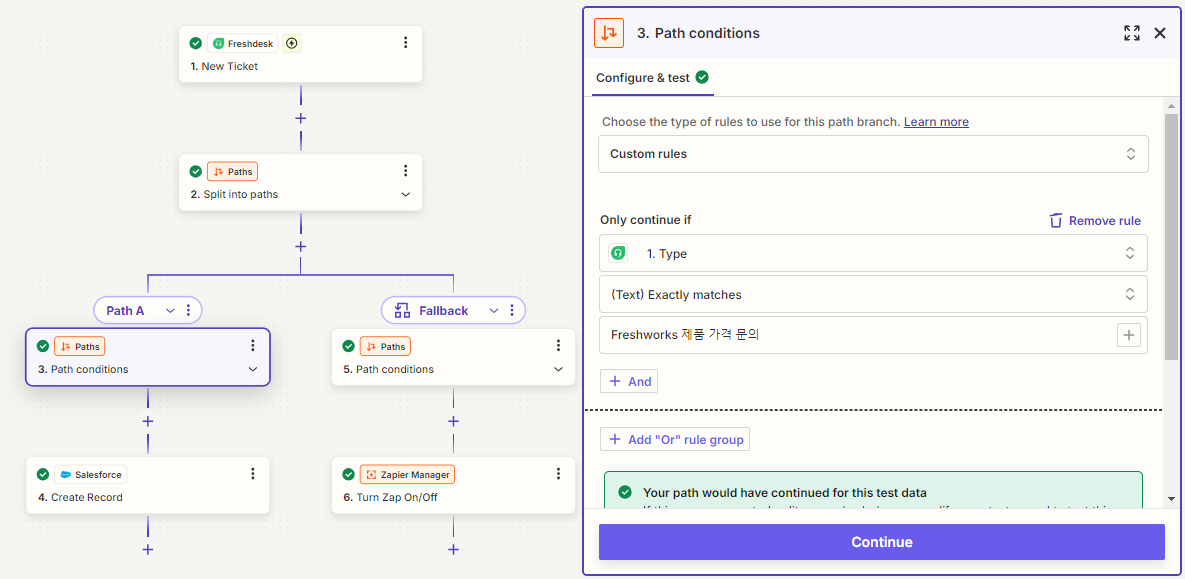Open the Custom rules type dropdown
Image resolution: width=1185 pixels, height=579 pixels.
(x=874, y=154)
